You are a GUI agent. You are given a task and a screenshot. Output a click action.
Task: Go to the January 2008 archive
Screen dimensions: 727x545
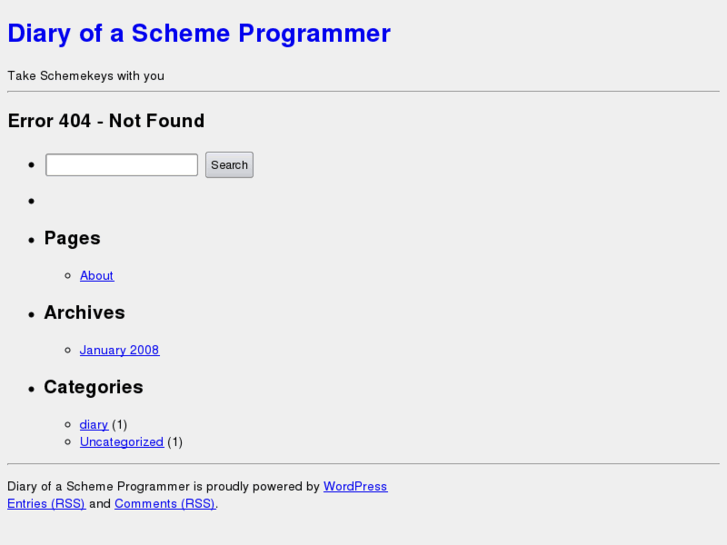click(x=119, y=350)
